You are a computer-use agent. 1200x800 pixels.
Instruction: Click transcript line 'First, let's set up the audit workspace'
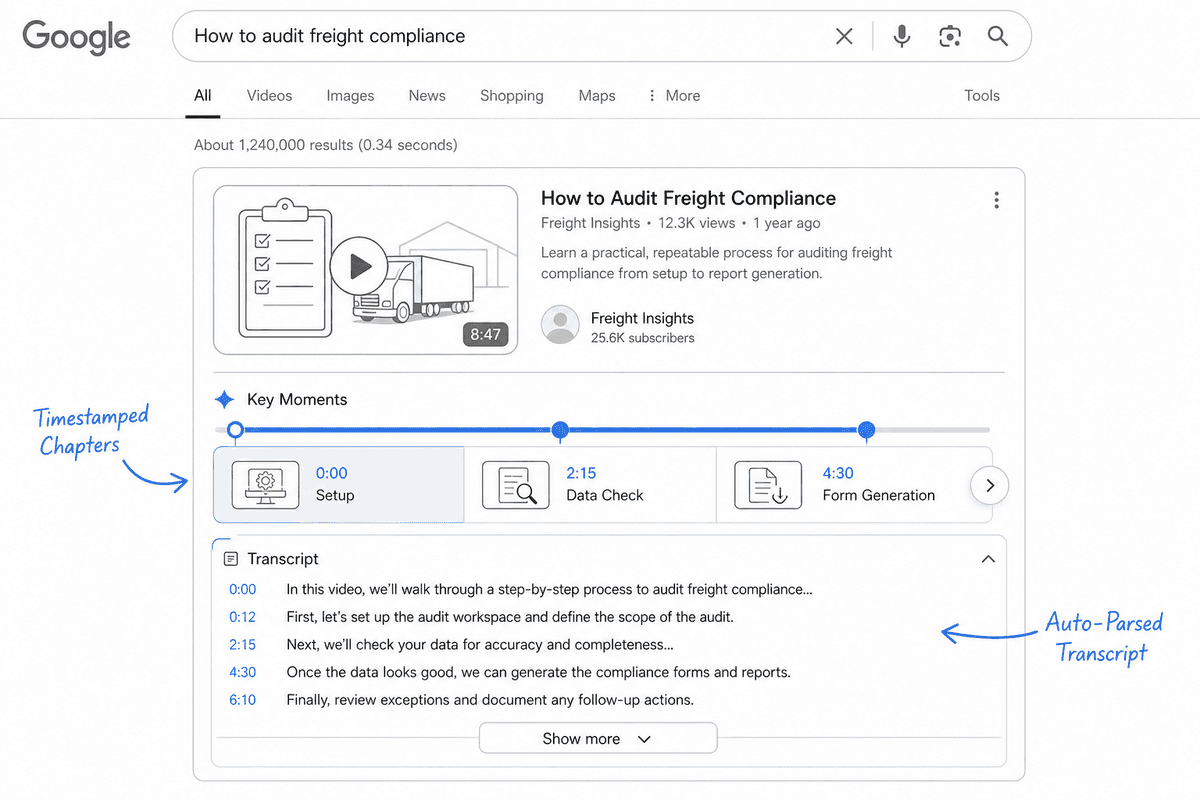click(x=510, y=617)
